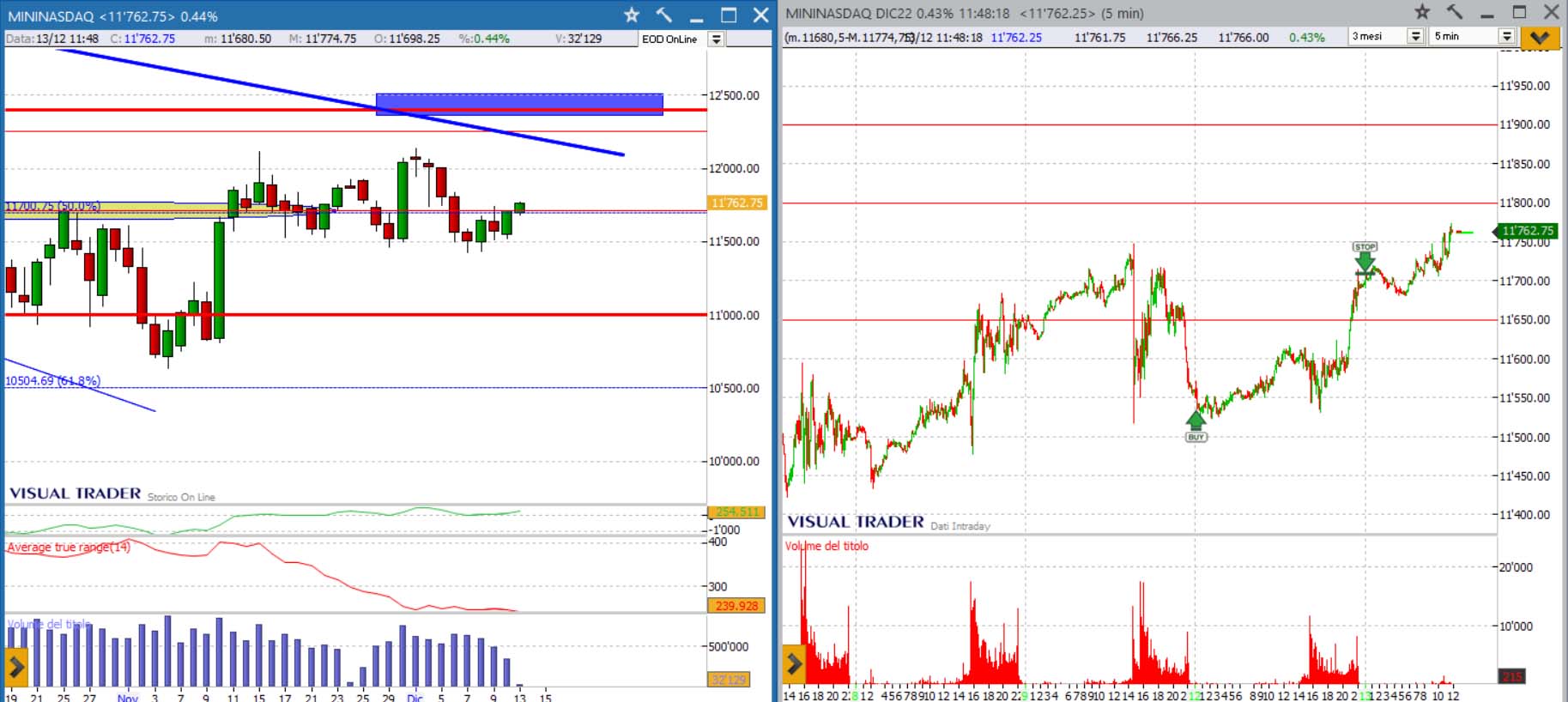Viewport: 1568px width, 702px height.
Task: Maximize the 5 min chart window
Action: tap(1519, 12)
